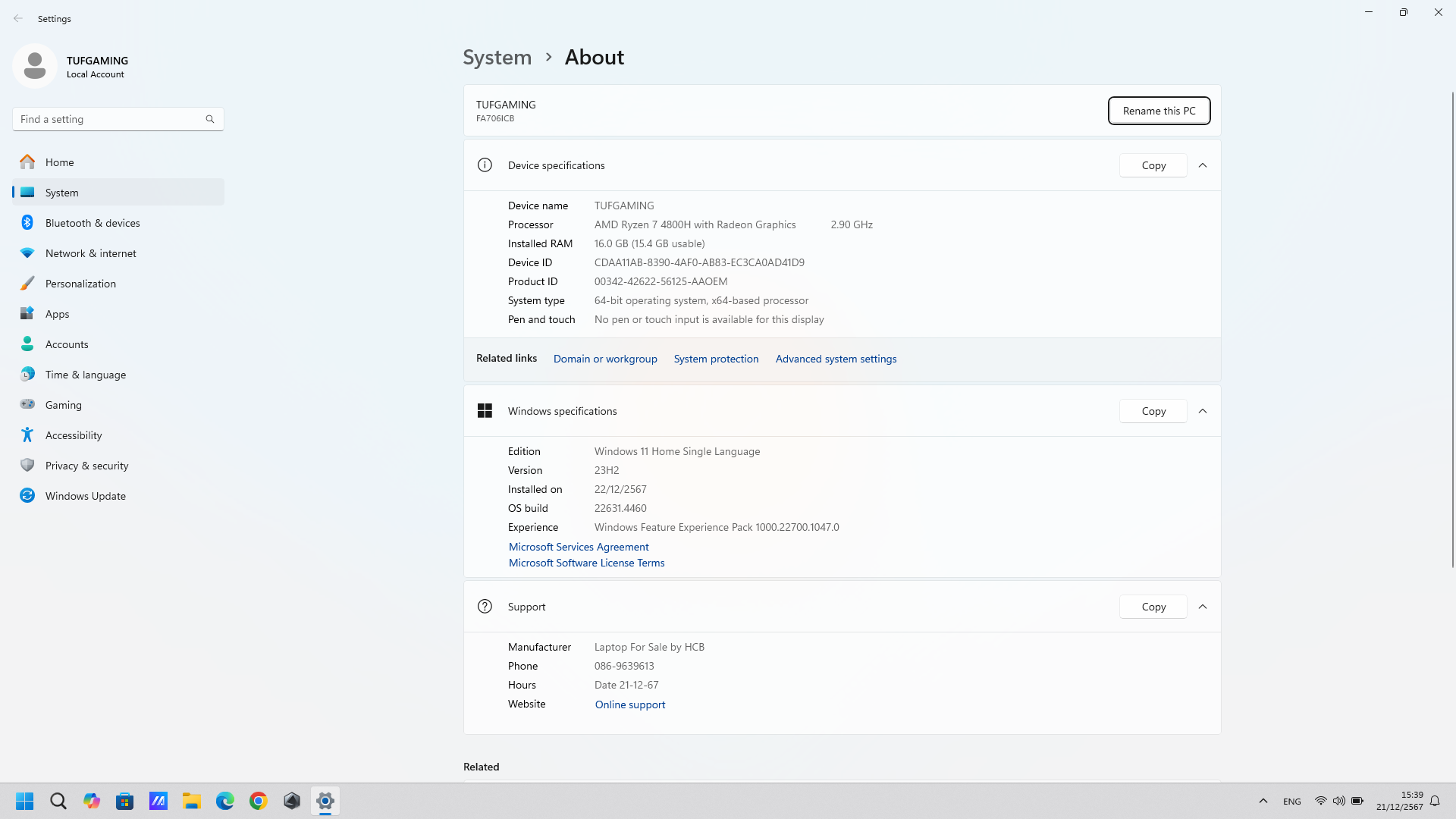The height and width of the screenshot is (819, 1456).
Task: Select the Product ID value 00342-42622-56125-AAOEM
Action: [661, 281]
